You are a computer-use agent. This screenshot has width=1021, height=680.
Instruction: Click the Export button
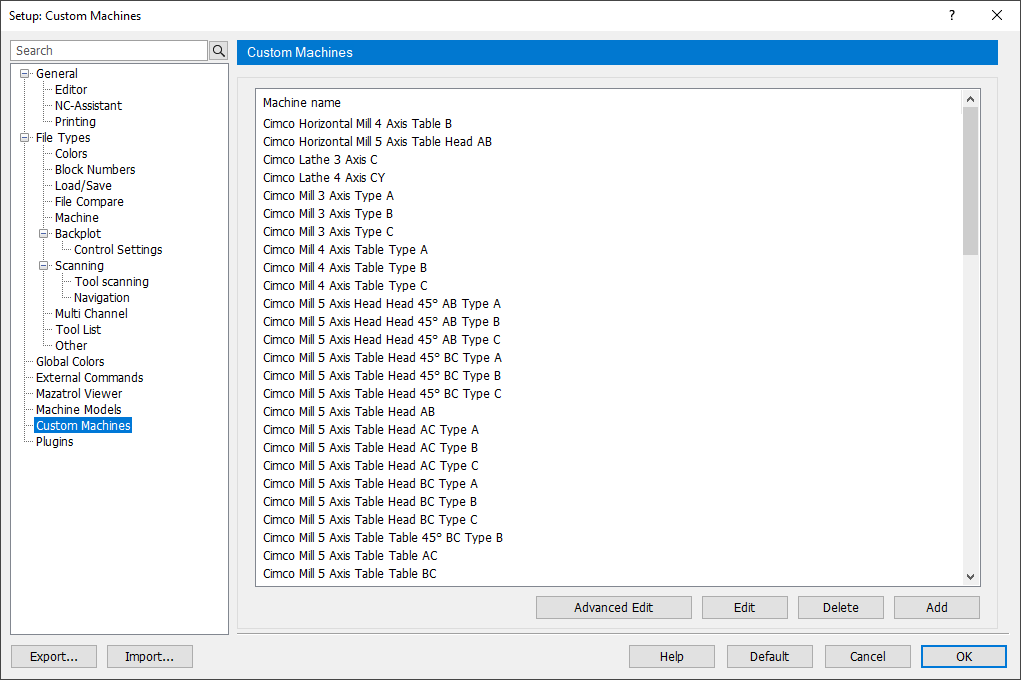pyautogui.click(x=53, y=656)
